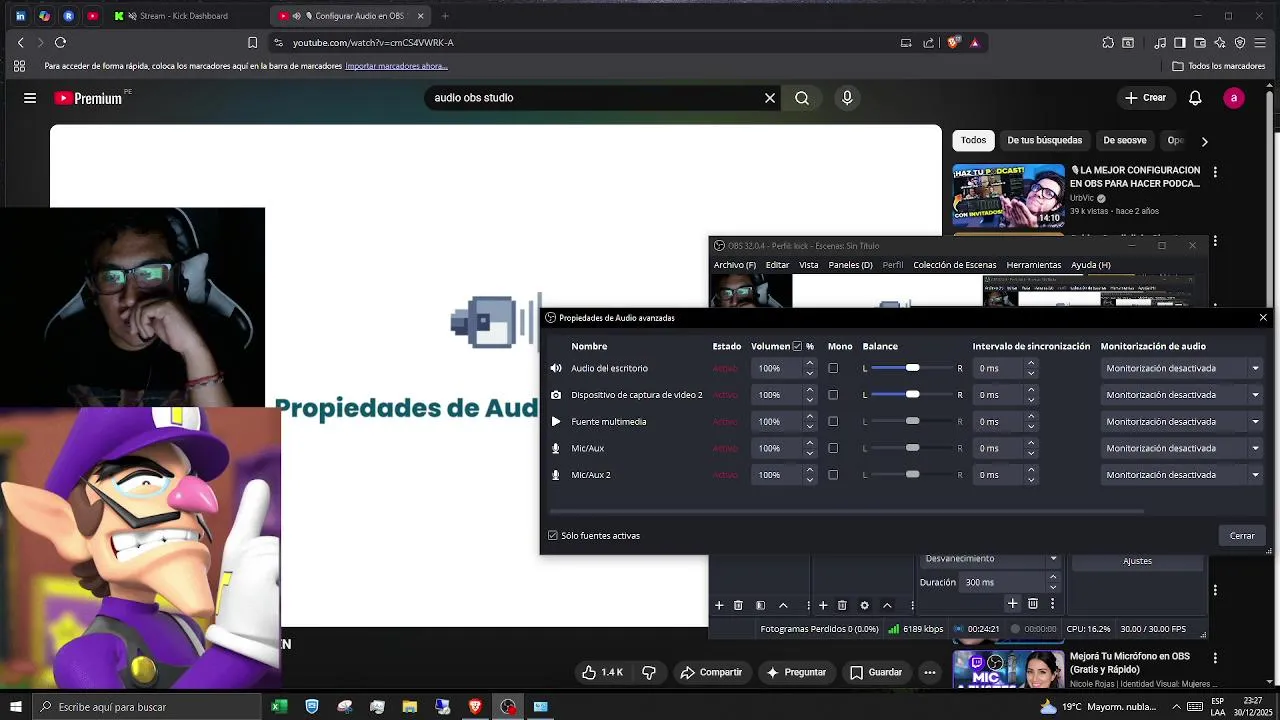The width and height of the screenshot is (1280, 720).
Task: Open the Windows Start menu
Action: coord(16,707)
